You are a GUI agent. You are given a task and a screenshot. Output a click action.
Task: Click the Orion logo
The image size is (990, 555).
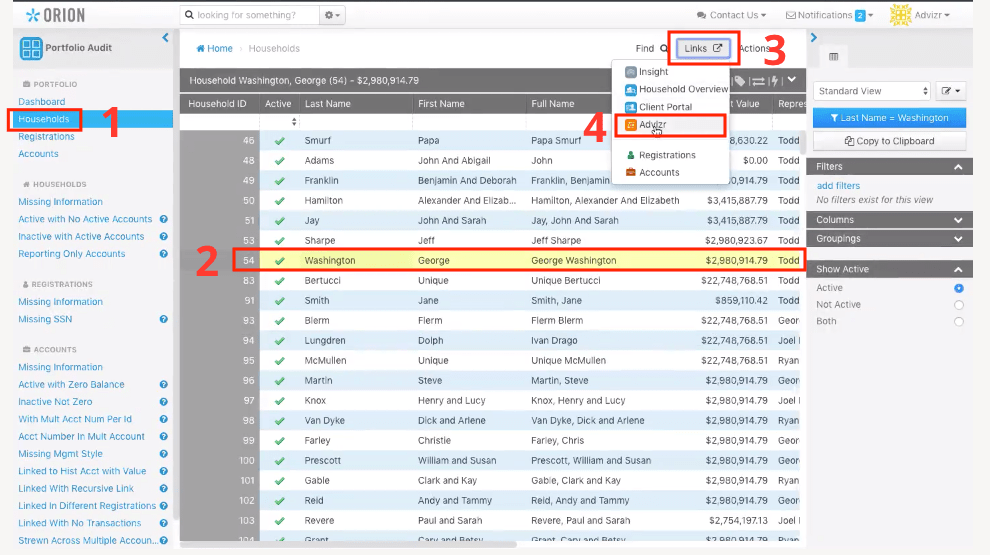(55, 15)
